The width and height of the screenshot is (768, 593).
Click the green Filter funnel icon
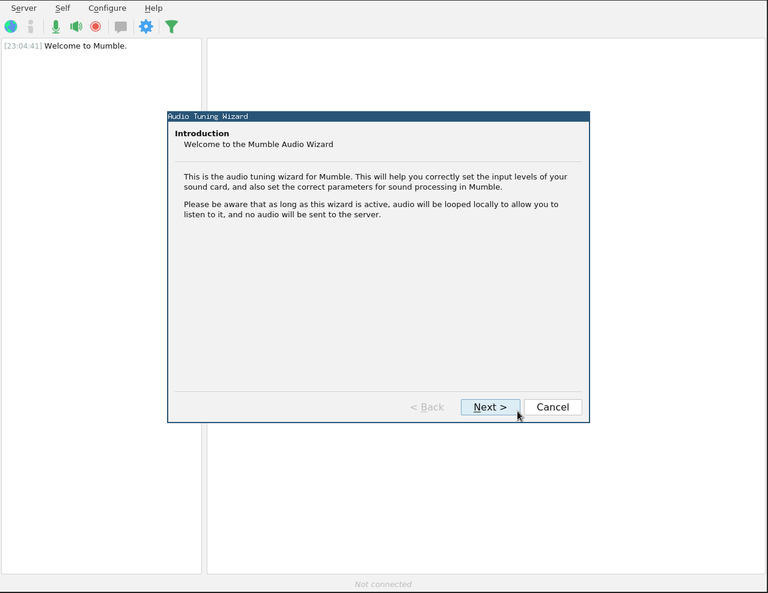(171, 26)
